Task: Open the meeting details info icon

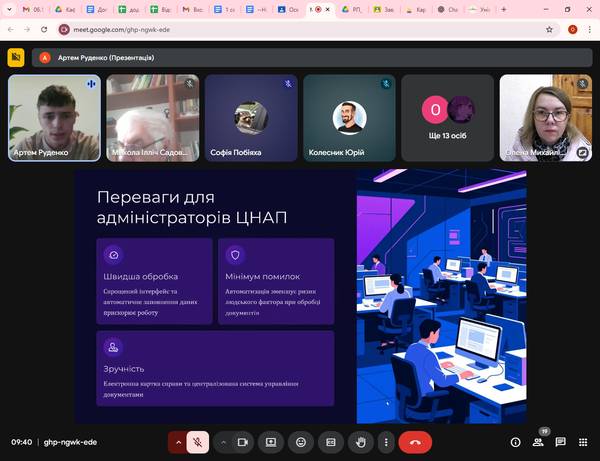Action: 515,441
